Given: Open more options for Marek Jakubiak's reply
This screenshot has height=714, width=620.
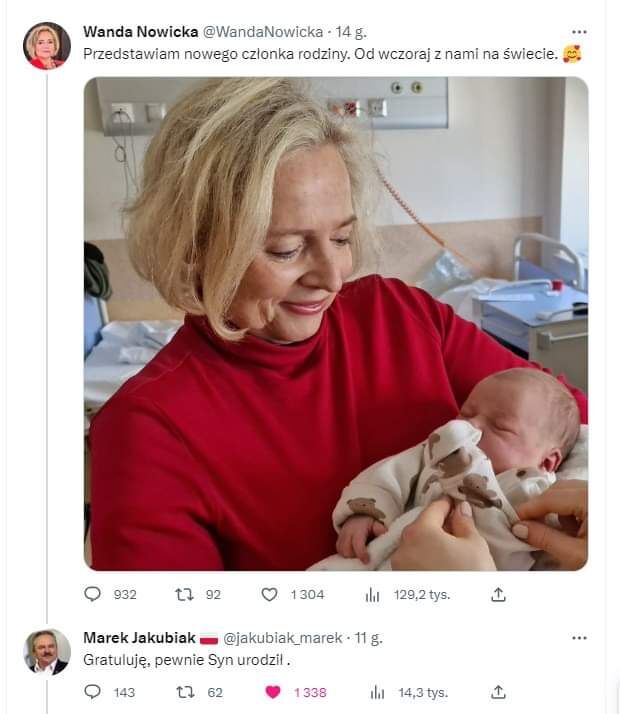Looking at the screenshot, I should coord(579,638).
